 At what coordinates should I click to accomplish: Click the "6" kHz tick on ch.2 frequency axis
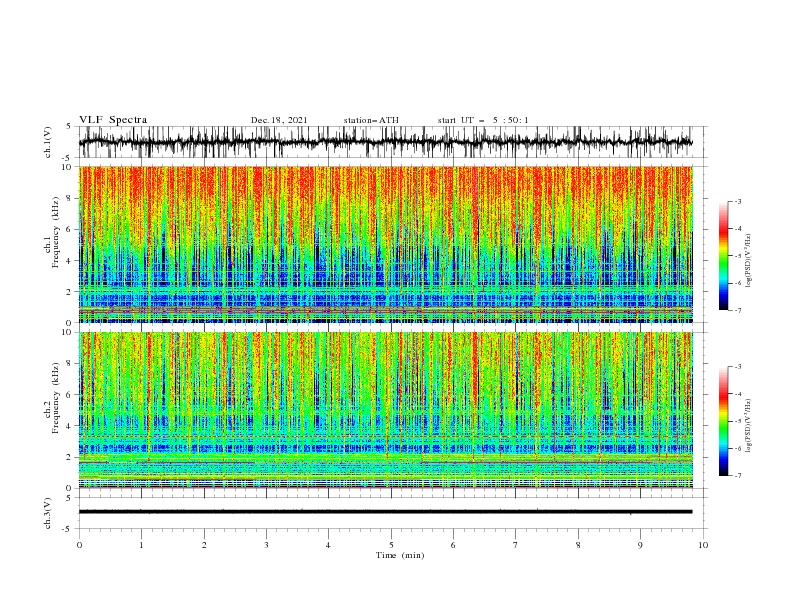click(x=71, y=395)
